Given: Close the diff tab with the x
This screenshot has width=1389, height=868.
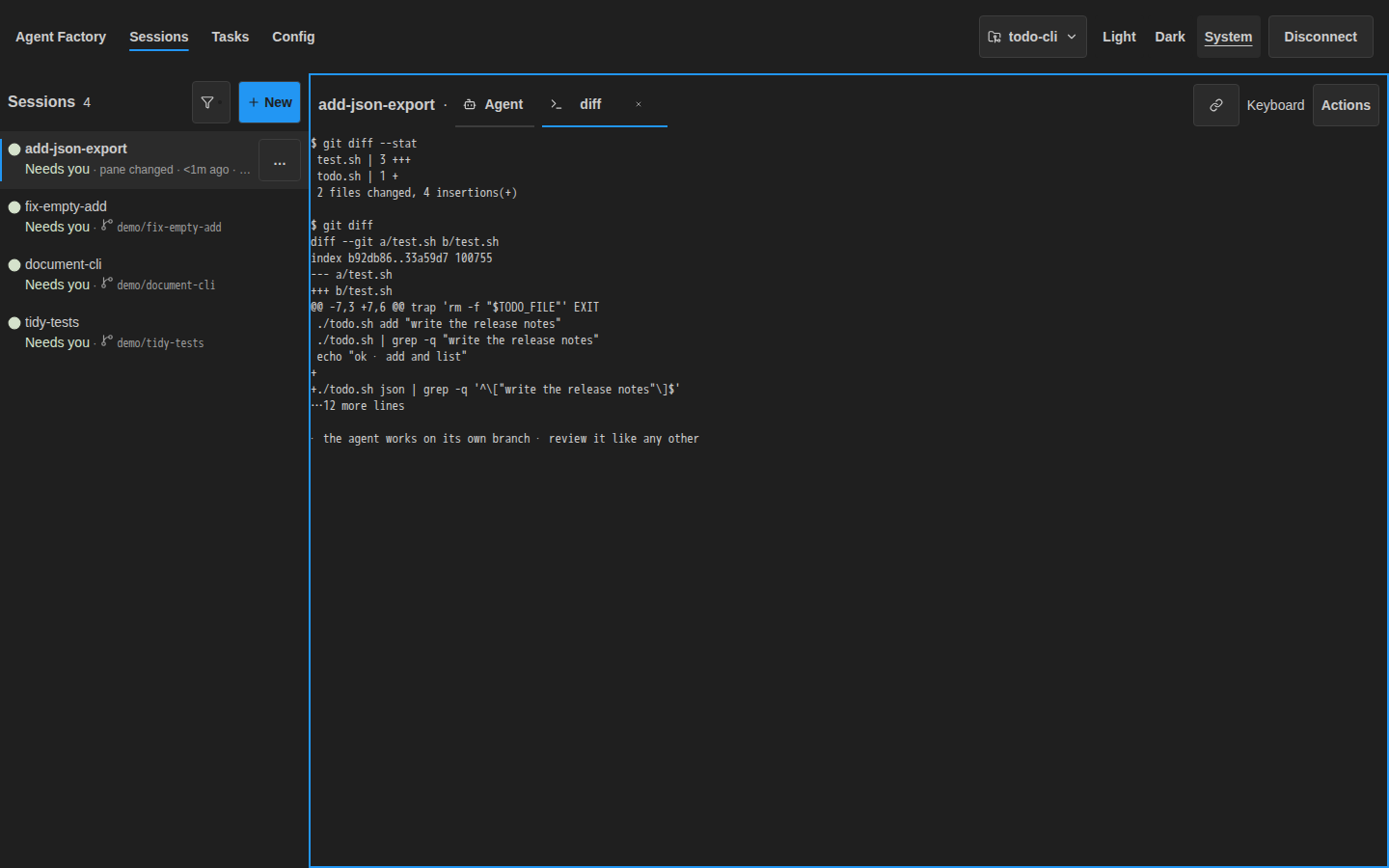Looking at the screenshot, I should 639,104.
